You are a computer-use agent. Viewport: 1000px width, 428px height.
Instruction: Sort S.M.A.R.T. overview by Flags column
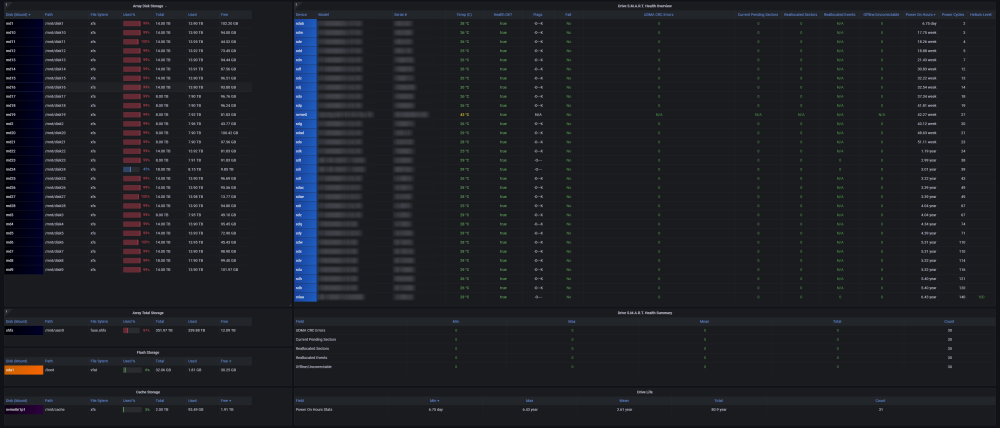point(538,14)
